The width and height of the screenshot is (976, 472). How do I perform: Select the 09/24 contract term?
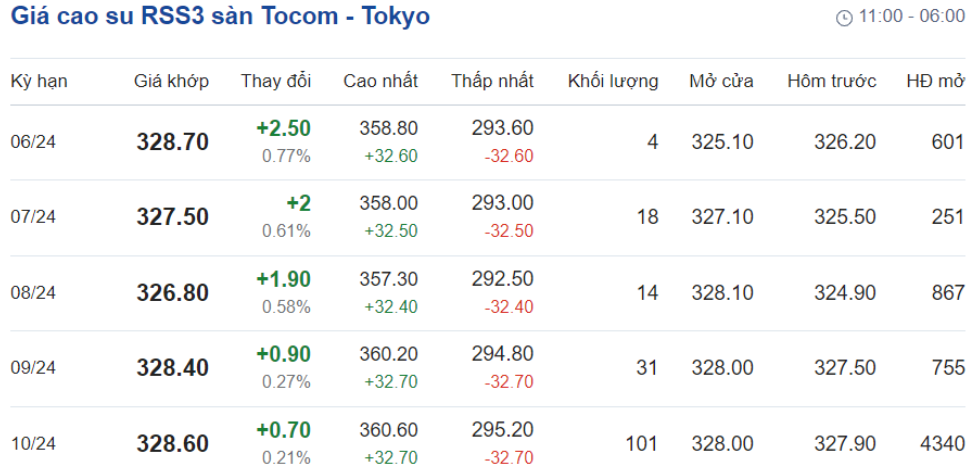(33, 368)
